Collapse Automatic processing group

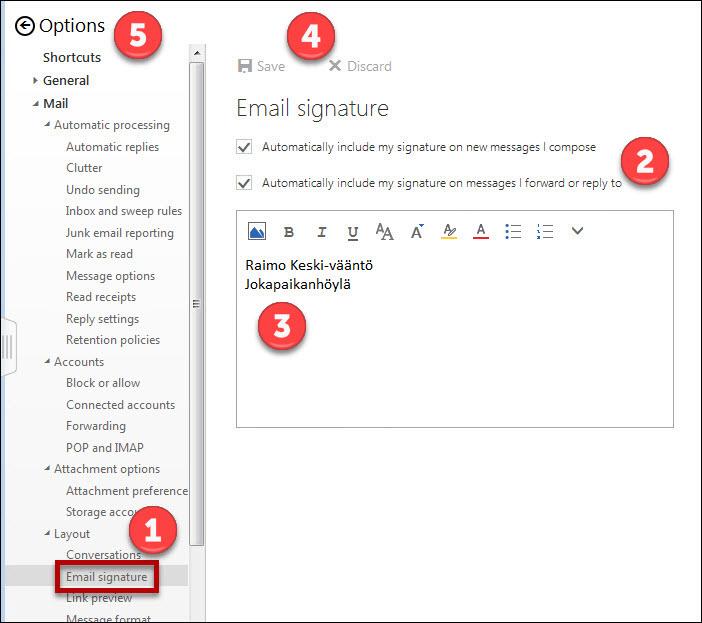click(47, 124)
